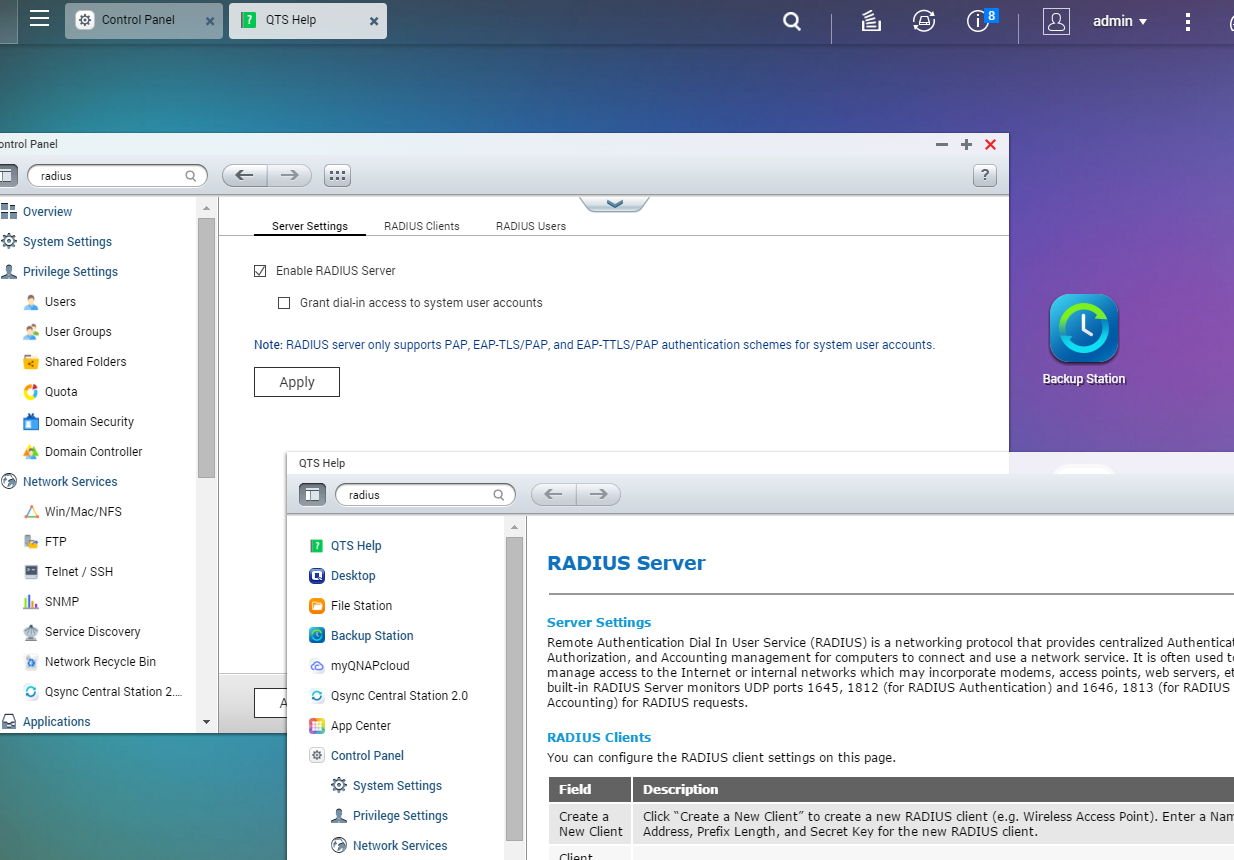This screenshot has height=860, width=1234.
Task: Toggle sidebar icon in QTS Help toolbar
Action: point(312,494)
